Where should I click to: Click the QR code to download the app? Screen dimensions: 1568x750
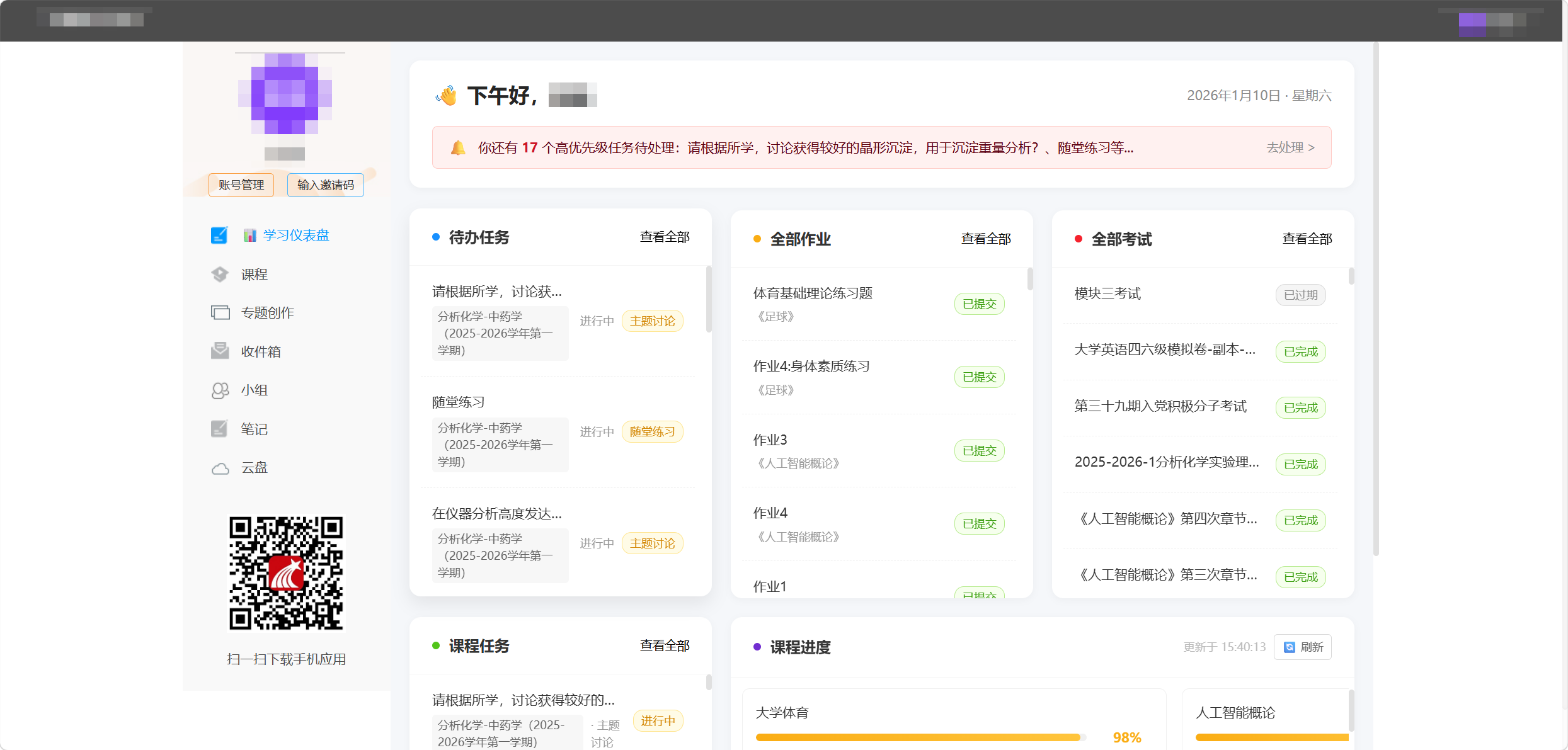pyautogui.click(x=287, y=573)
